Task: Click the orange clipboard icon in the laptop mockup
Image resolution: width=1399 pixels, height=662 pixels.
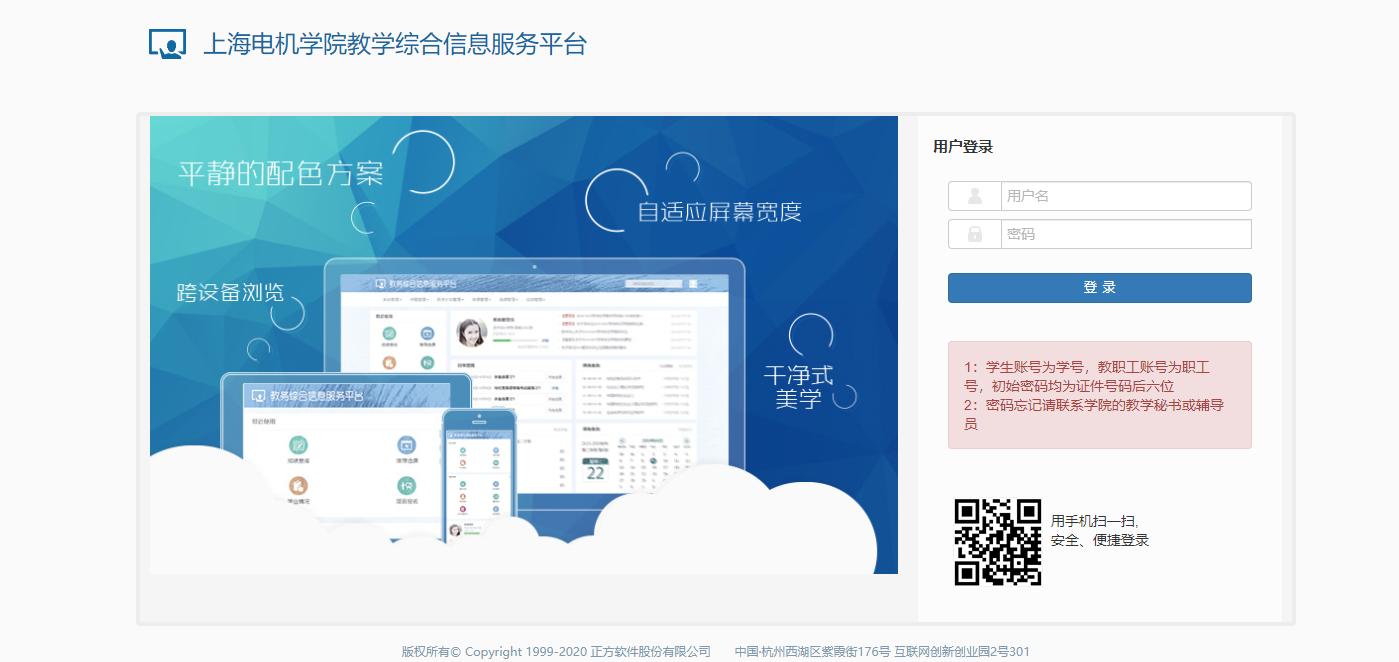Action: 389,363
